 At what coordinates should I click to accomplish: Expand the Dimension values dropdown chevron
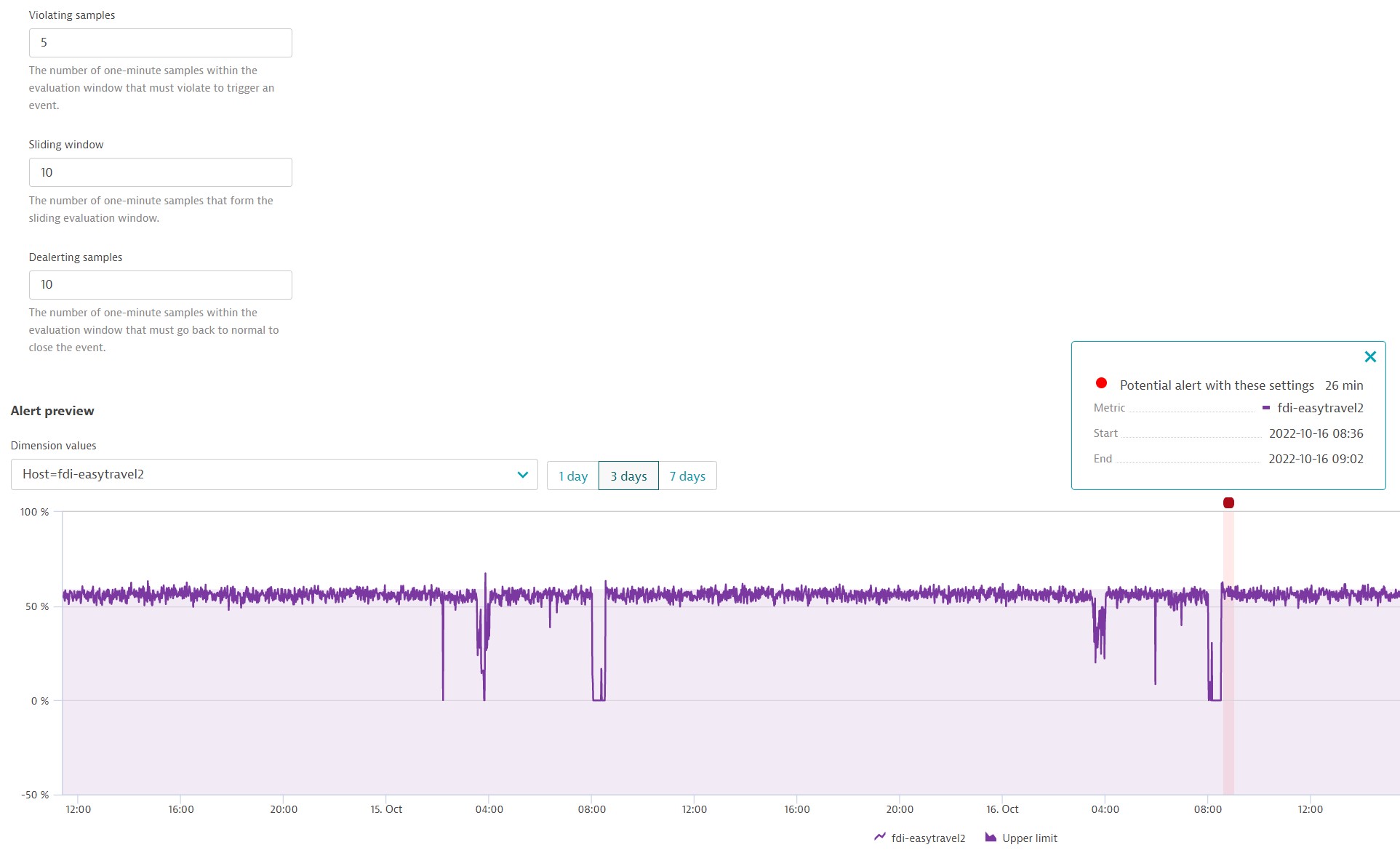(522, 475)
